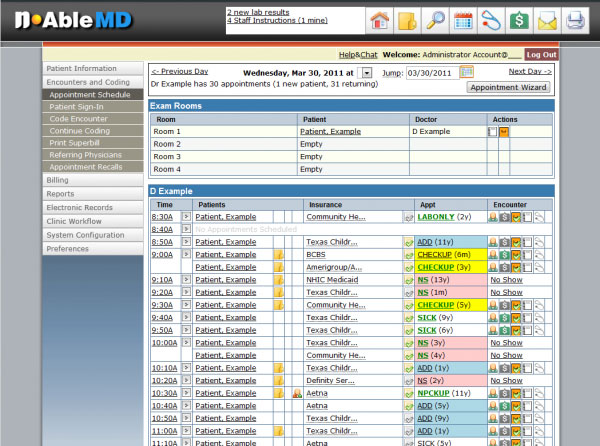Click the Appointment Wizard button

click(x=508, y=88)
